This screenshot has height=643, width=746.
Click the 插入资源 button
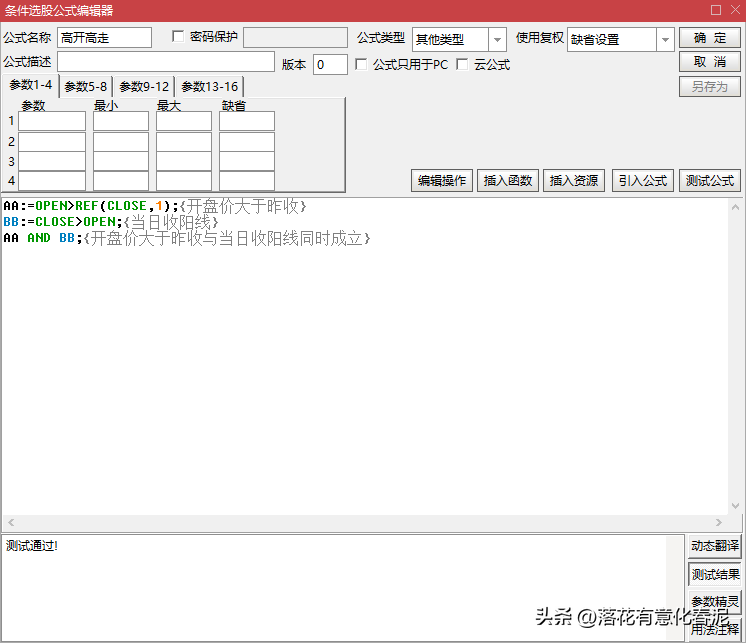(x=574, y=181)
